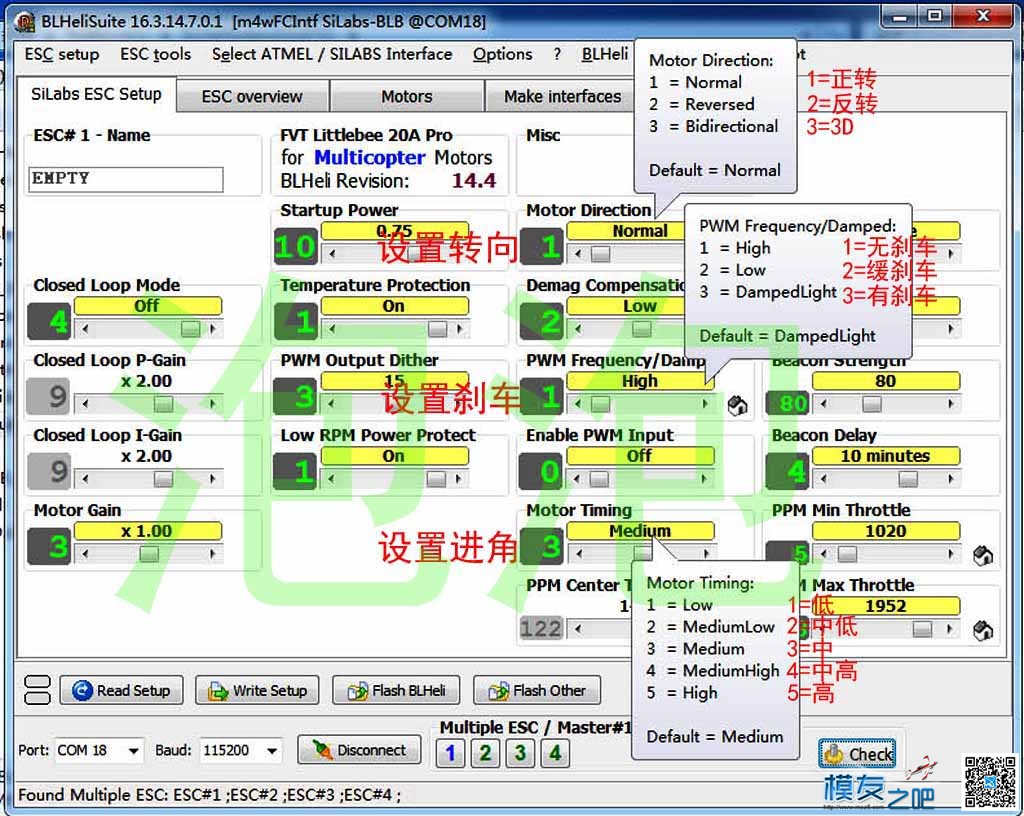The height and width of the screenshot is (816, 1024).
Task: Click the Enable PWM Input slider thumb
Action: (x=599, y=479)
